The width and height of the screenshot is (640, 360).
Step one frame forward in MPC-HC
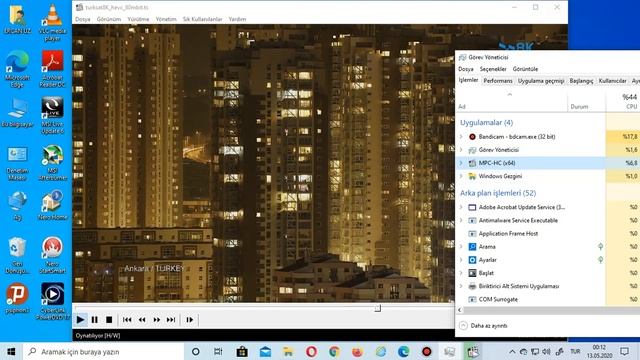point(189,320)
